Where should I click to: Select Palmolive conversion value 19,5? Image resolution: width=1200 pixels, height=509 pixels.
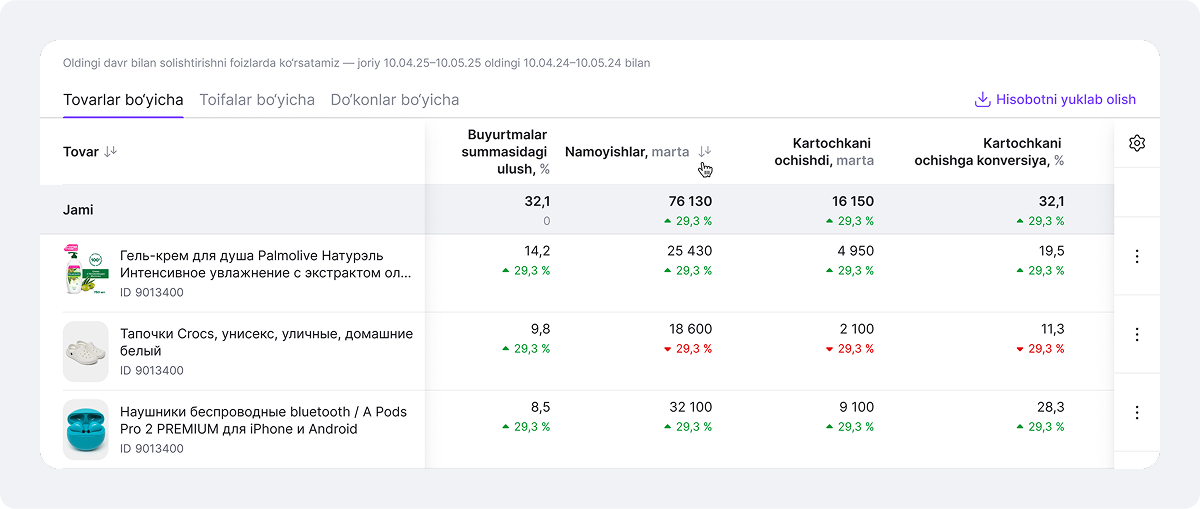(1052, 251)
